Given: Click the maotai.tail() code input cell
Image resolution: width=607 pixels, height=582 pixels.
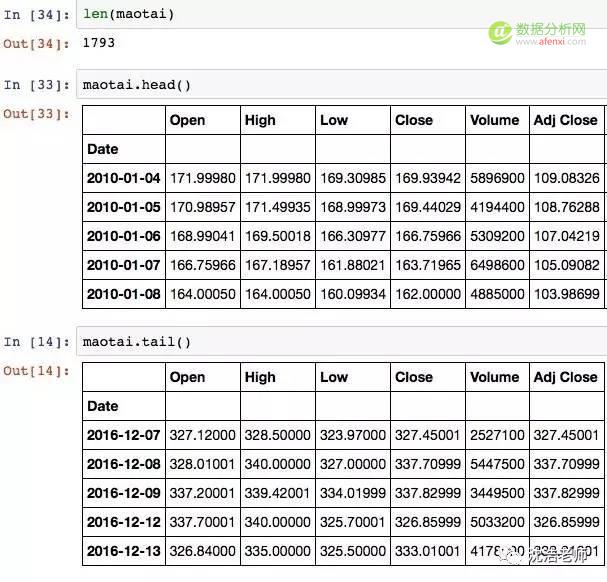Looking at the screenshot, I should tap(341, 341).
